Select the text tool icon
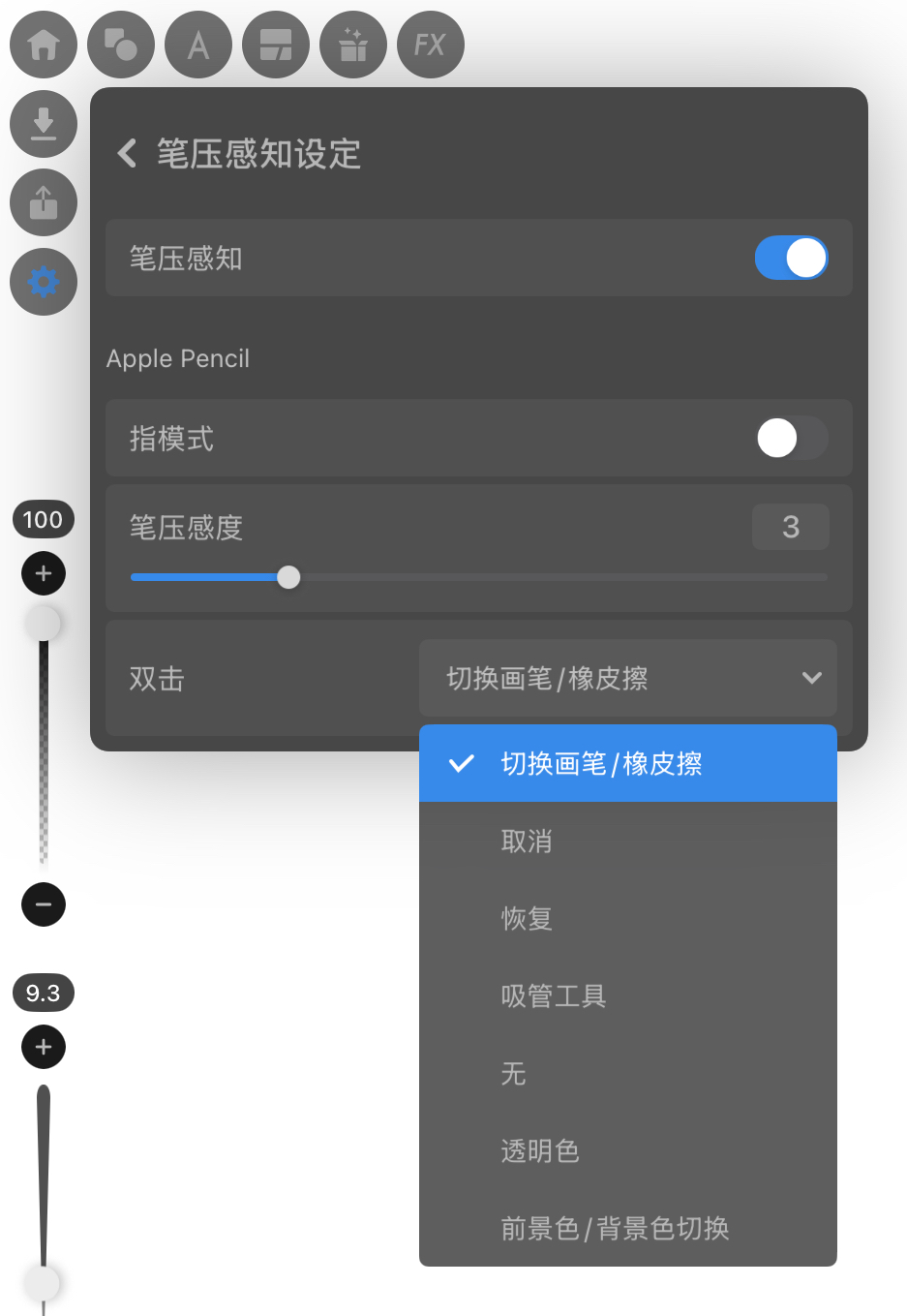Screen dimensions: 907x1316 pyautogui.click(x=198, y=45)
